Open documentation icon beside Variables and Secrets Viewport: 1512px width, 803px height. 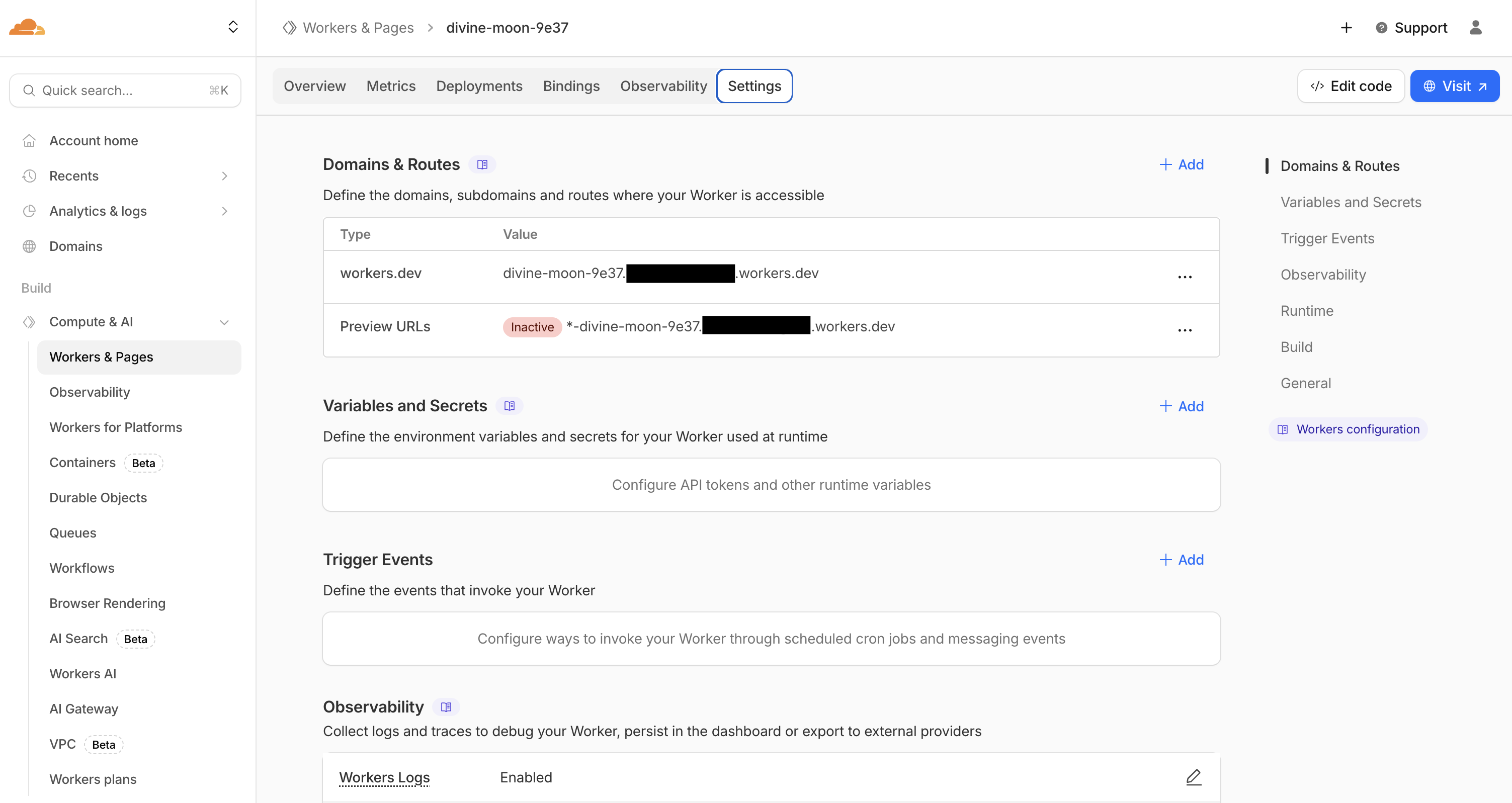pos(510,405)
